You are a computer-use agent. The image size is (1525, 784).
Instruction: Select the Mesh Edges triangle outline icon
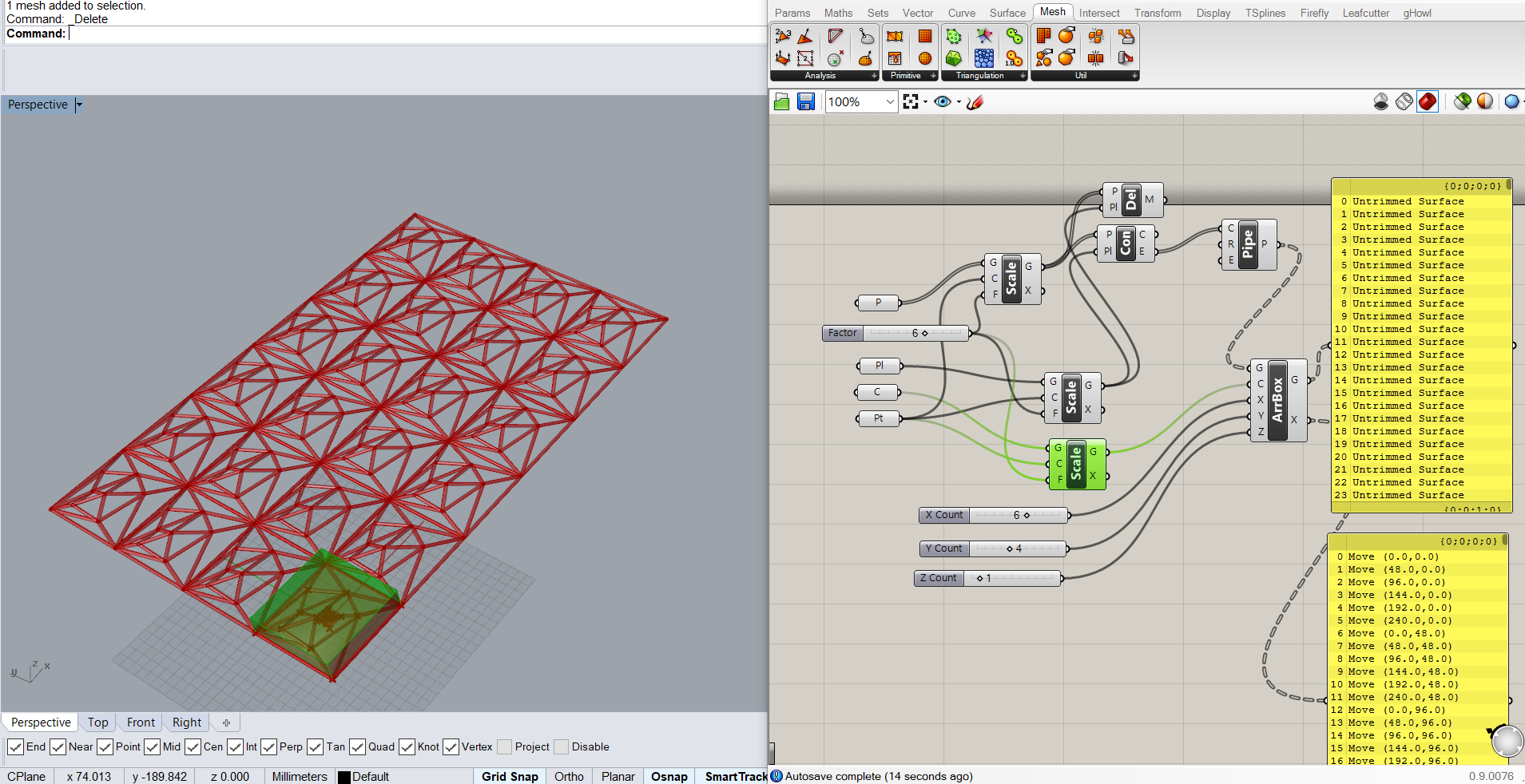[836, 36]
